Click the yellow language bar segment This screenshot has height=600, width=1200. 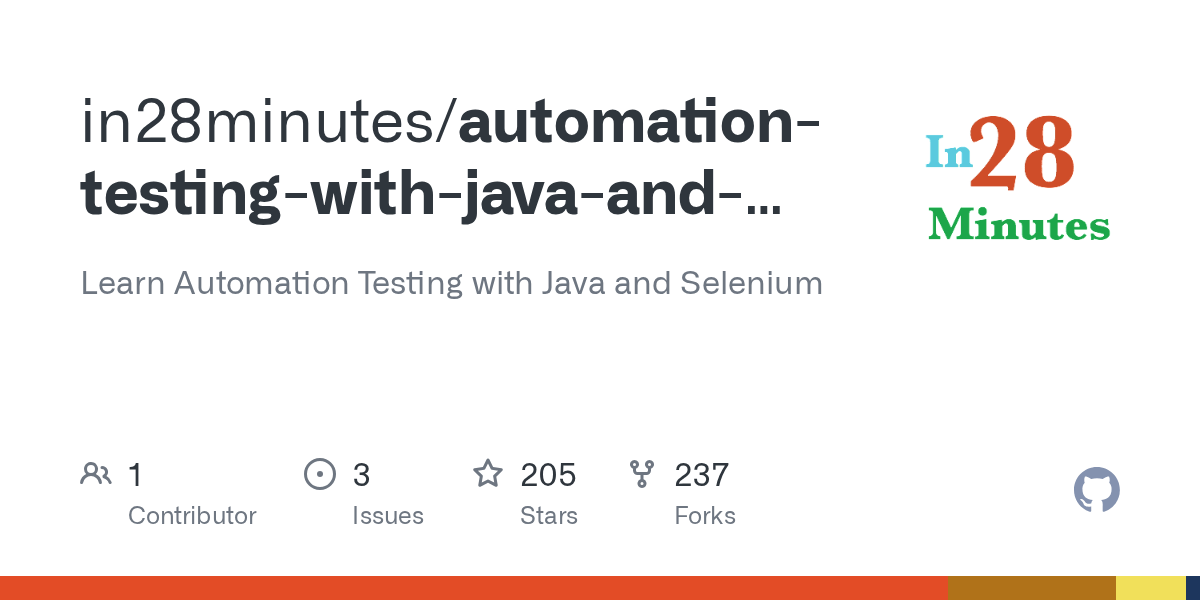click(1150, 588)
